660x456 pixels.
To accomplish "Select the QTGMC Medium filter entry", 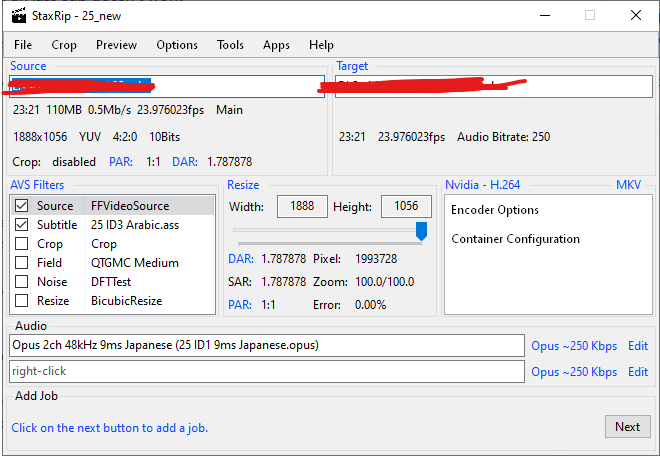I will [x=135, y=263].
